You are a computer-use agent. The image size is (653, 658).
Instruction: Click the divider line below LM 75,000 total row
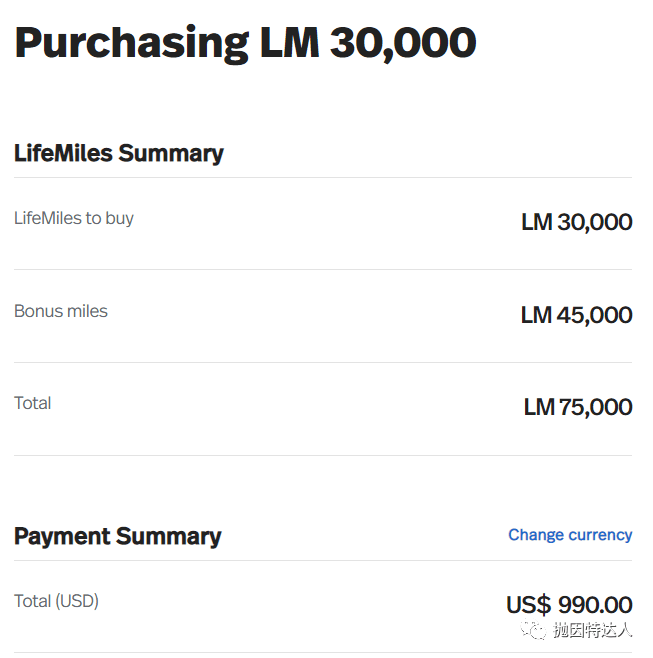[323, 455]
